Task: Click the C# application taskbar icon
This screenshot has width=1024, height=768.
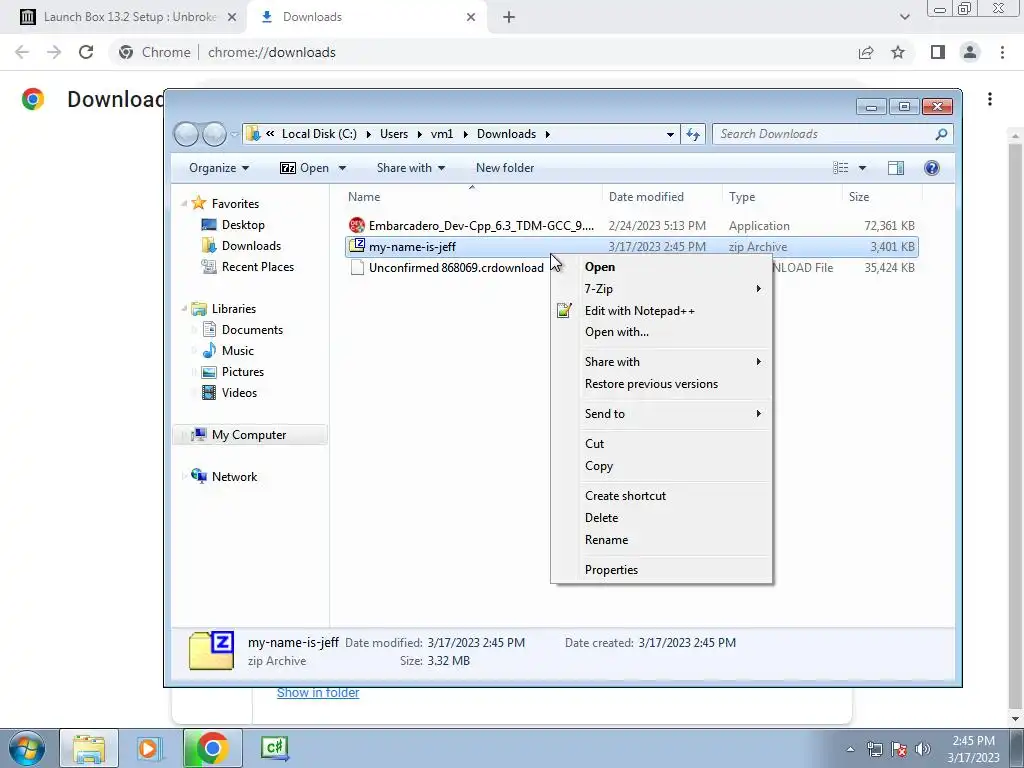Action: [274, 748]
